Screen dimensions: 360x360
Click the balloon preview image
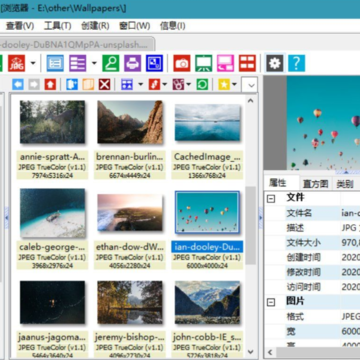(x=323, y=123)
